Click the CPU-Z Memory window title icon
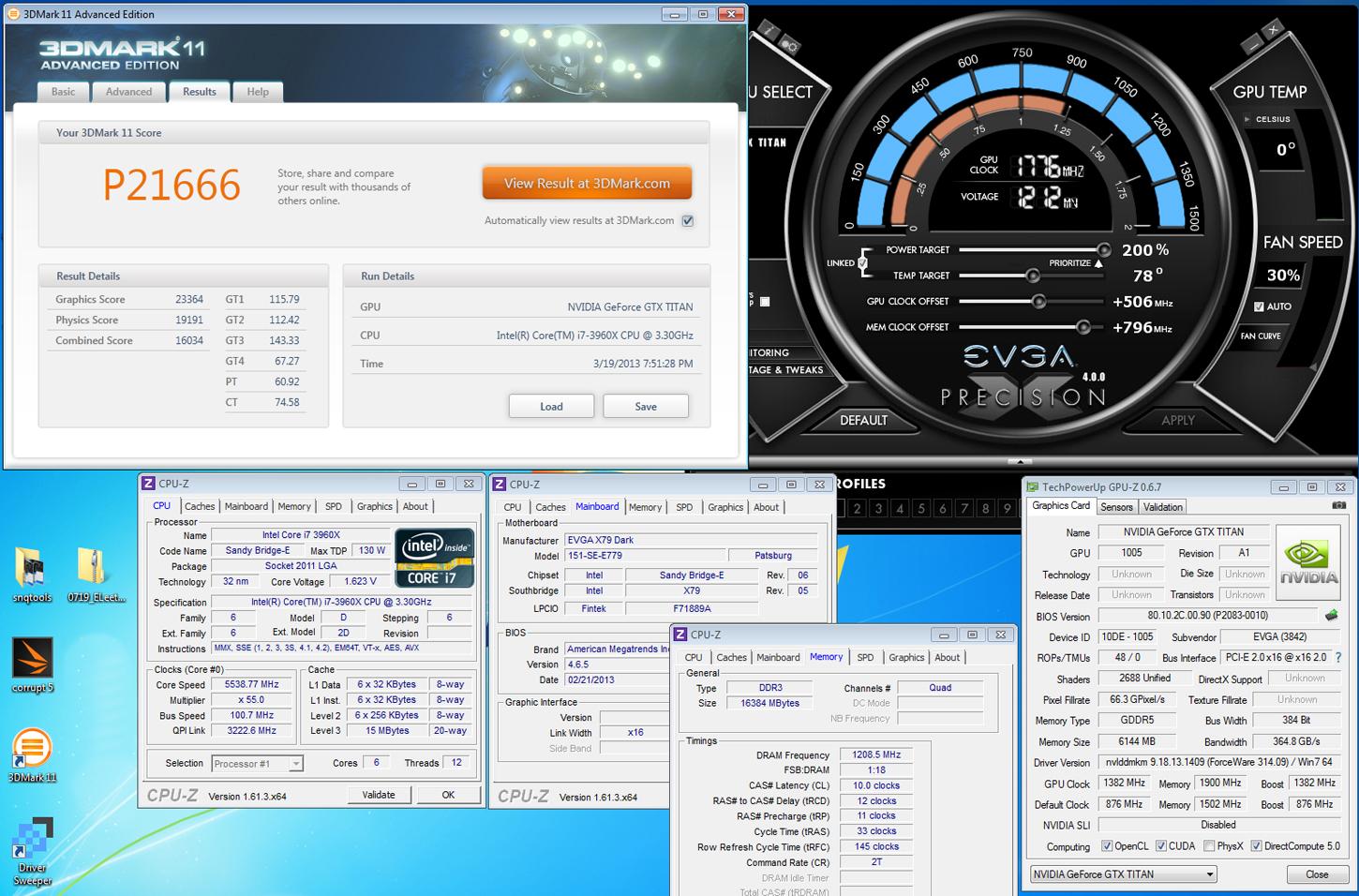Screen dimensions: 1359x896 pos(681,635)
